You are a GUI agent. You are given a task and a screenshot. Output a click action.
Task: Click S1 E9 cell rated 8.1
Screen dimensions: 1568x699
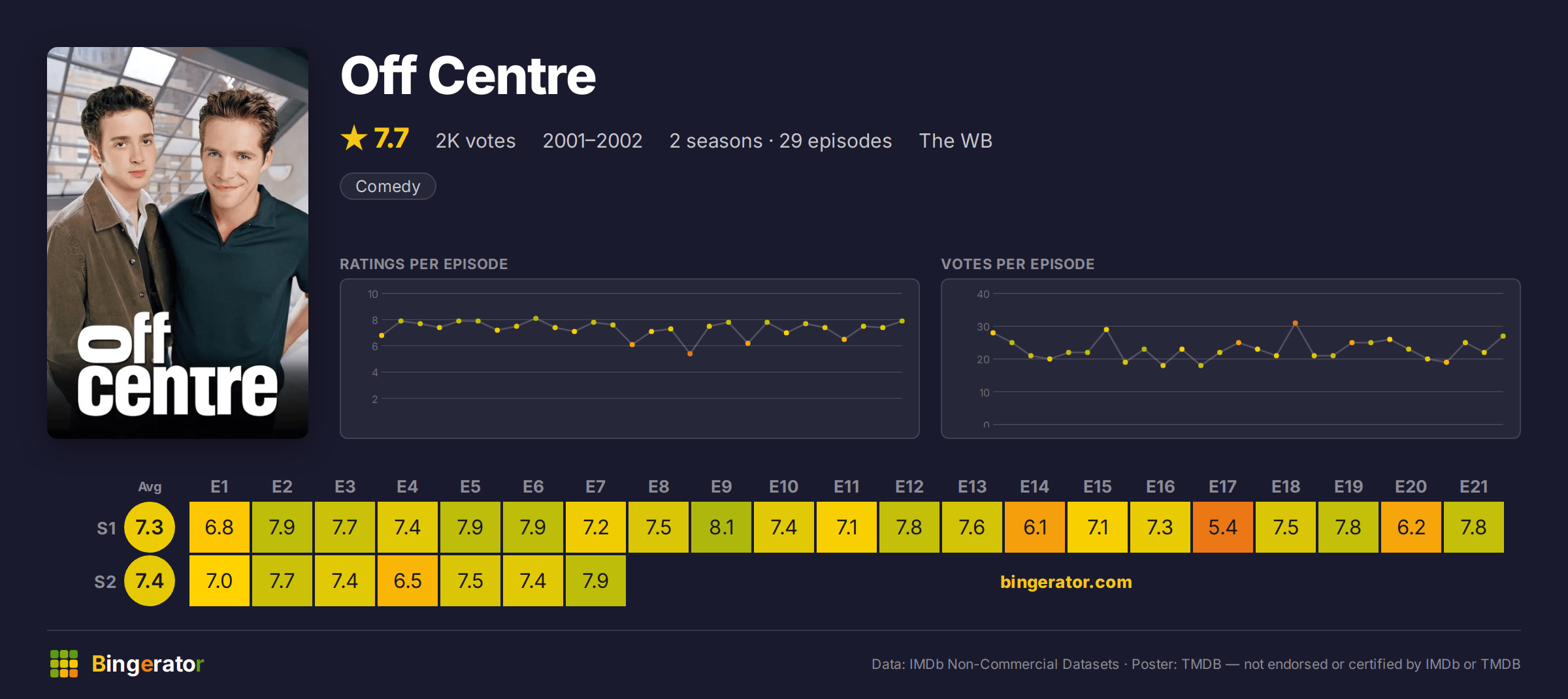(721, 527)
